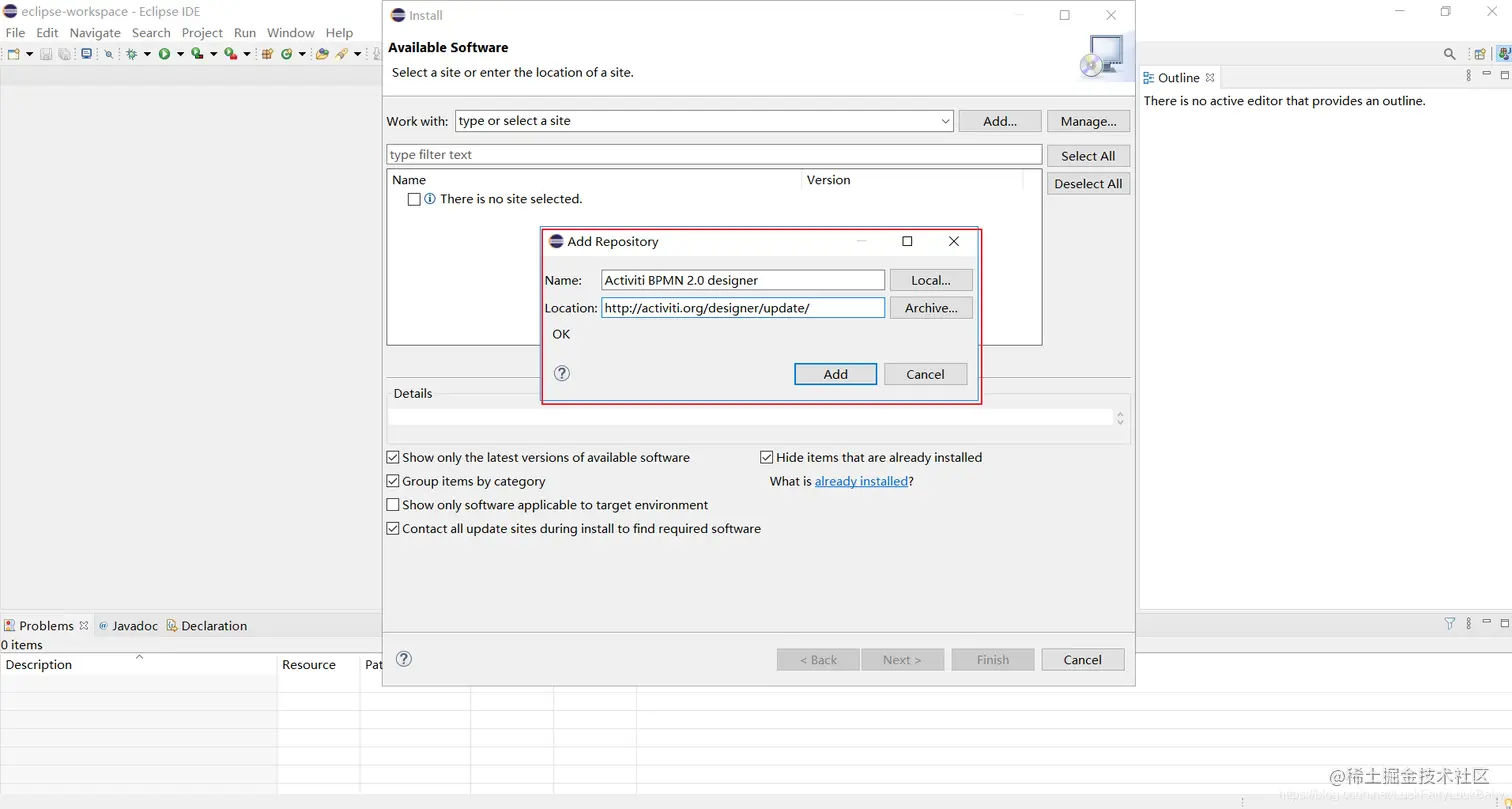Click the New Java Package icon
This screenshot has height=809, width=1512.
pyautogui.click(x=267, y=54)
